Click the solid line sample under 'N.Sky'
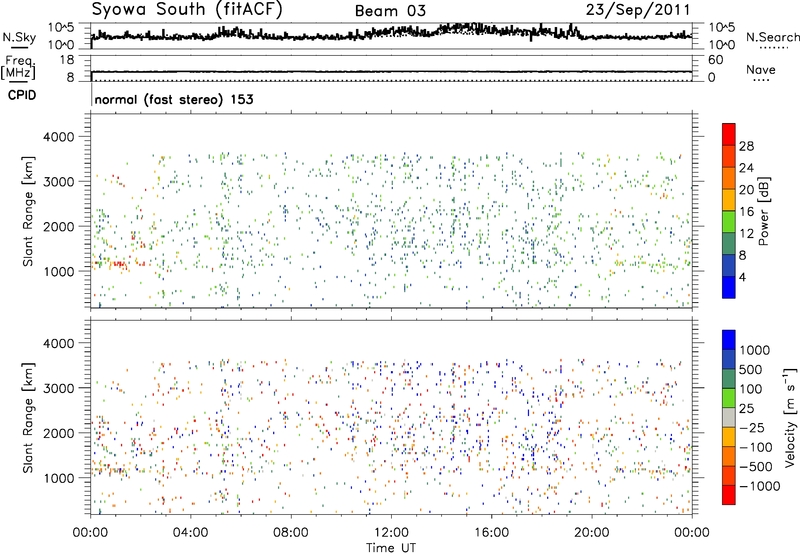The width and height of the screenshot is (800, 554). (19, 47)
